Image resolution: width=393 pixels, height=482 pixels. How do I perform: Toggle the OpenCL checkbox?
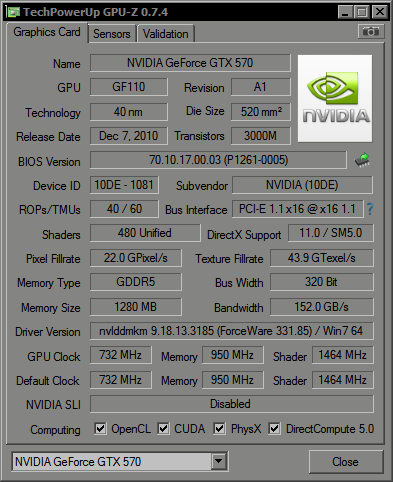click(100, 429)
